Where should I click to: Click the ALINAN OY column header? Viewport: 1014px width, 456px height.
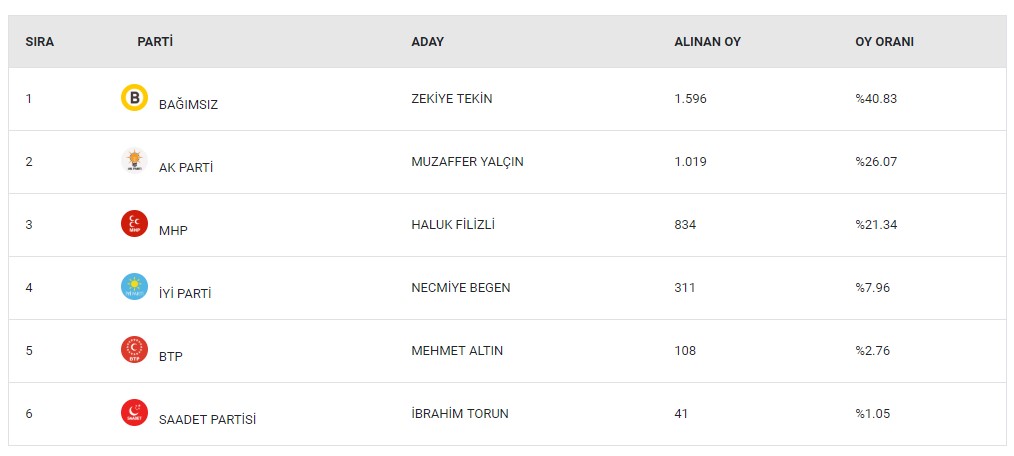click(x=707, y=42)
